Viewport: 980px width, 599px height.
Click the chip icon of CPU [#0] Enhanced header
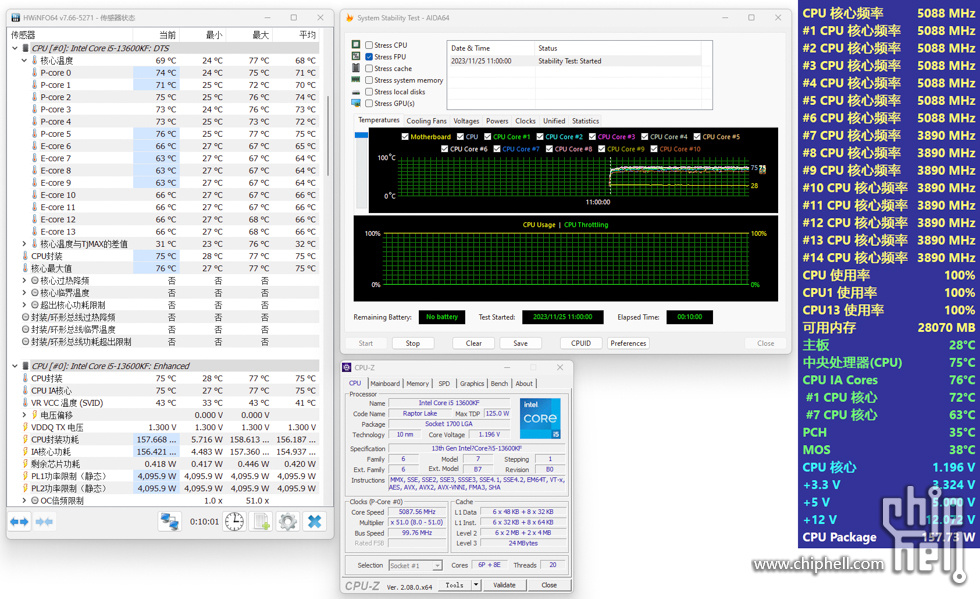pyautogui.click(x=26, y=366)
